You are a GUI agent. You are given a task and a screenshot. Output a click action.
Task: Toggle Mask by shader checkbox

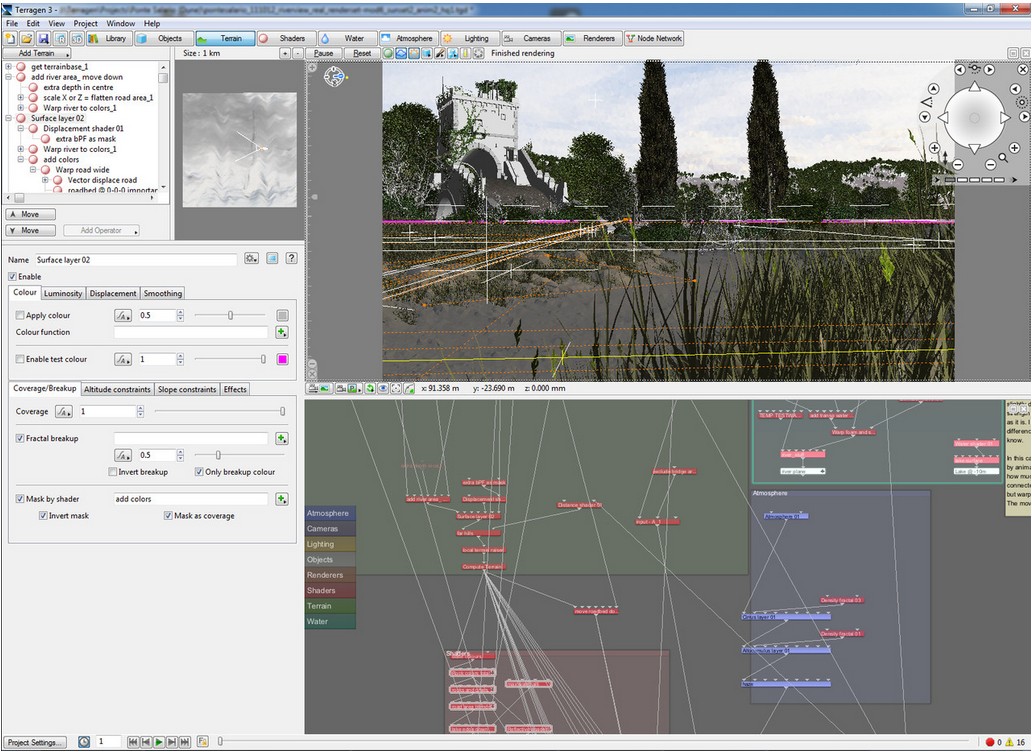(x=20, y=499)
